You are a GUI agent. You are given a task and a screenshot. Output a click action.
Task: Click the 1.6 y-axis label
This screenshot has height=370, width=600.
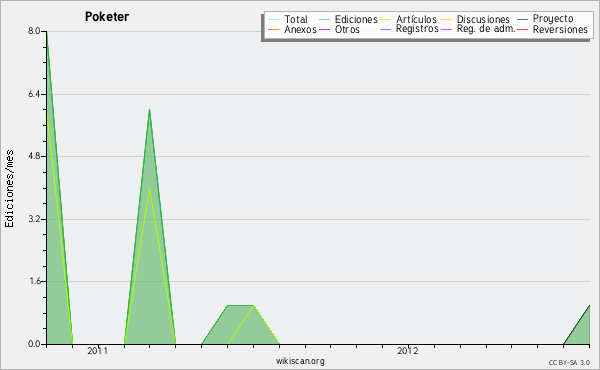(34, 281)
